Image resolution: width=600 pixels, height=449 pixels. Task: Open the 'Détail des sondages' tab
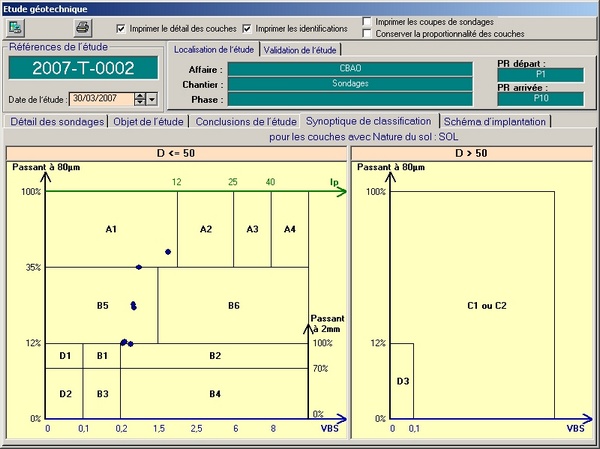pyautogui.click(x=57, y=122)
